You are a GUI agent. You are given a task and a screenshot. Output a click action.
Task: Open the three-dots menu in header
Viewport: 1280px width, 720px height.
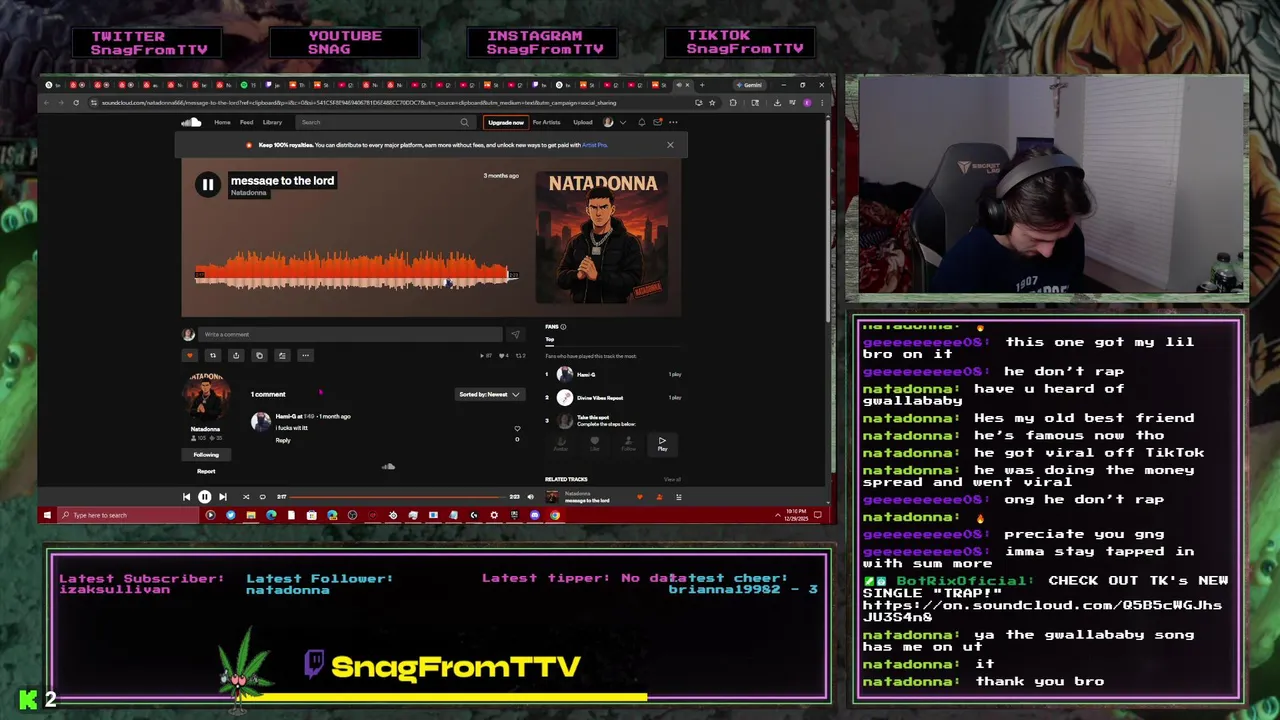[673, 122]
